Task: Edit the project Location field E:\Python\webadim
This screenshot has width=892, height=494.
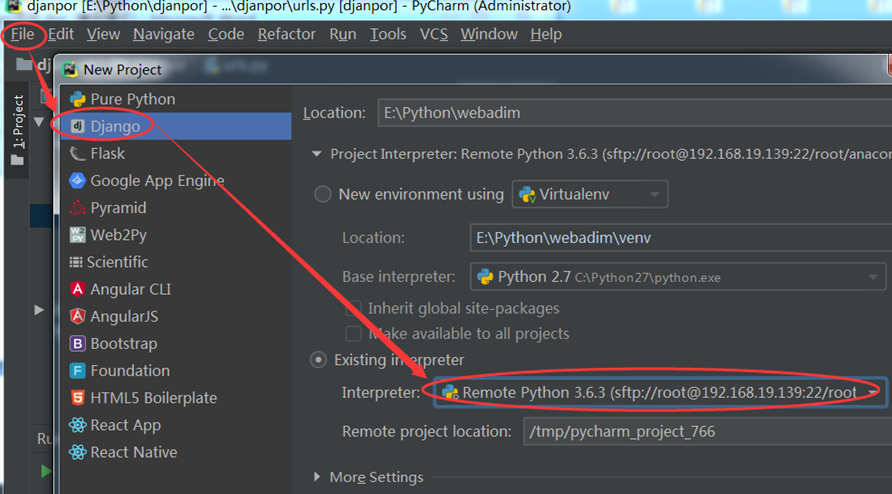Action: (x=635, y=113)
